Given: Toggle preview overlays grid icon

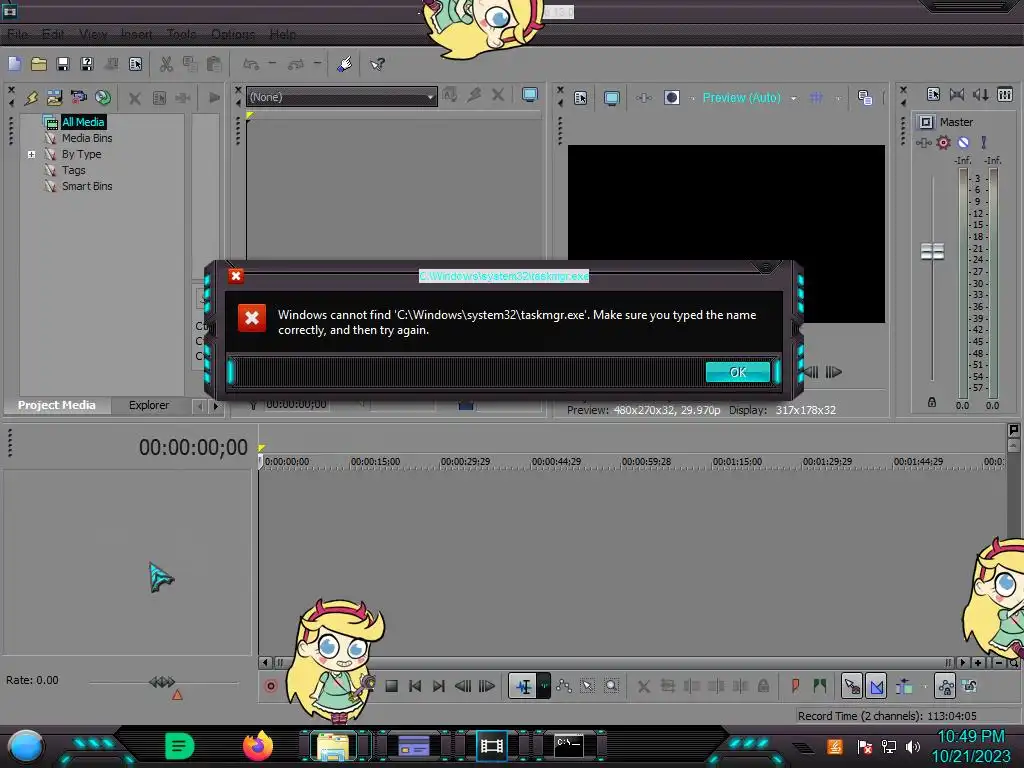Looking at the screenshot, I should (816, 98).
